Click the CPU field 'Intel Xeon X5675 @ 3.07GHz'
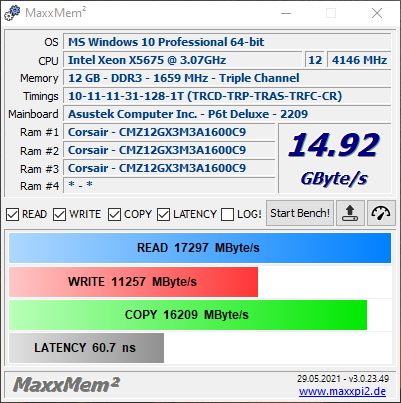This screenshot has width=401, height=403. tap(183, 60)
